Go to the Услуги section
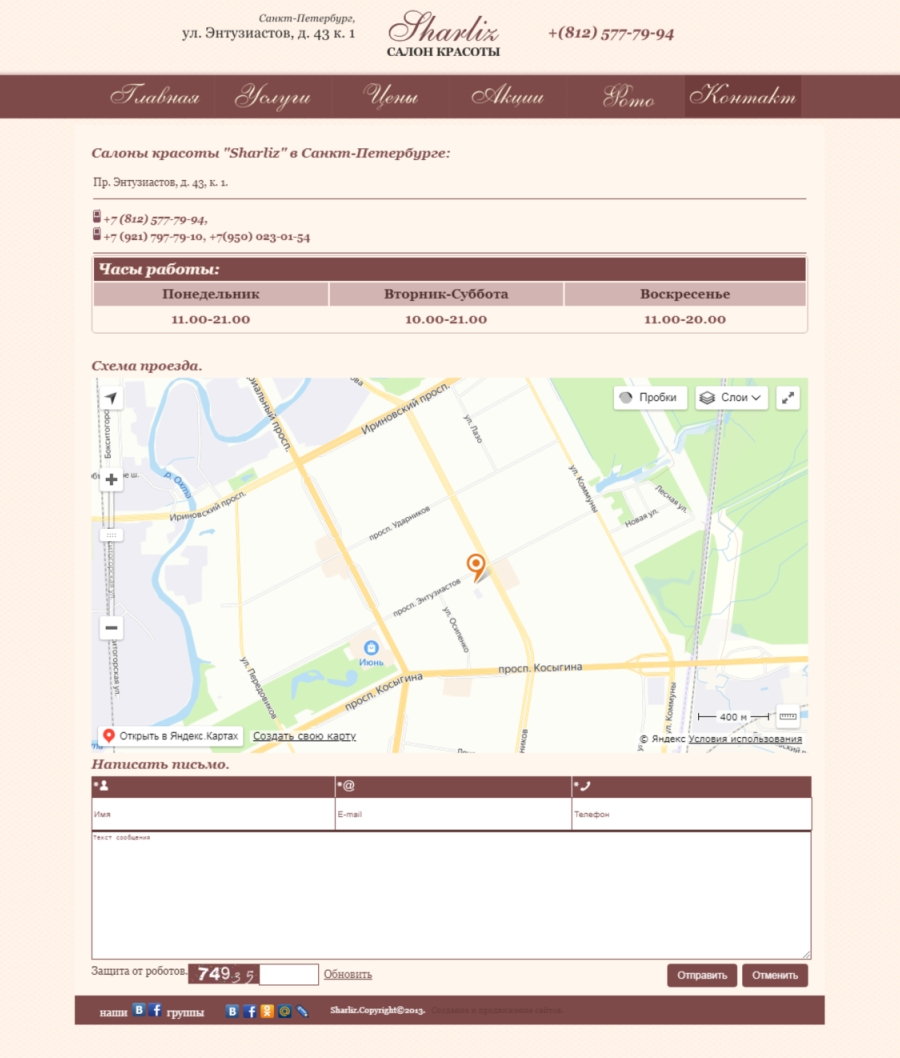This screenshot has width=900, height=1058. click(x=273, y=96)
